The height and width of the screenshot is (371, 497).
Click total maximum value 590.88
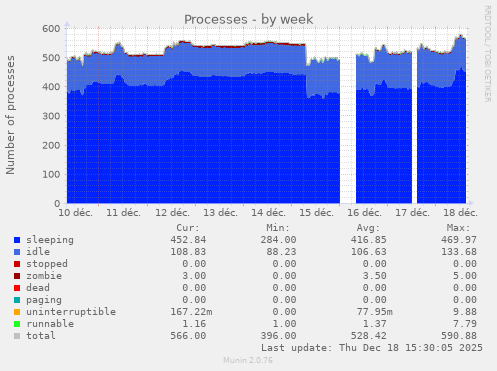click(459, 336)
